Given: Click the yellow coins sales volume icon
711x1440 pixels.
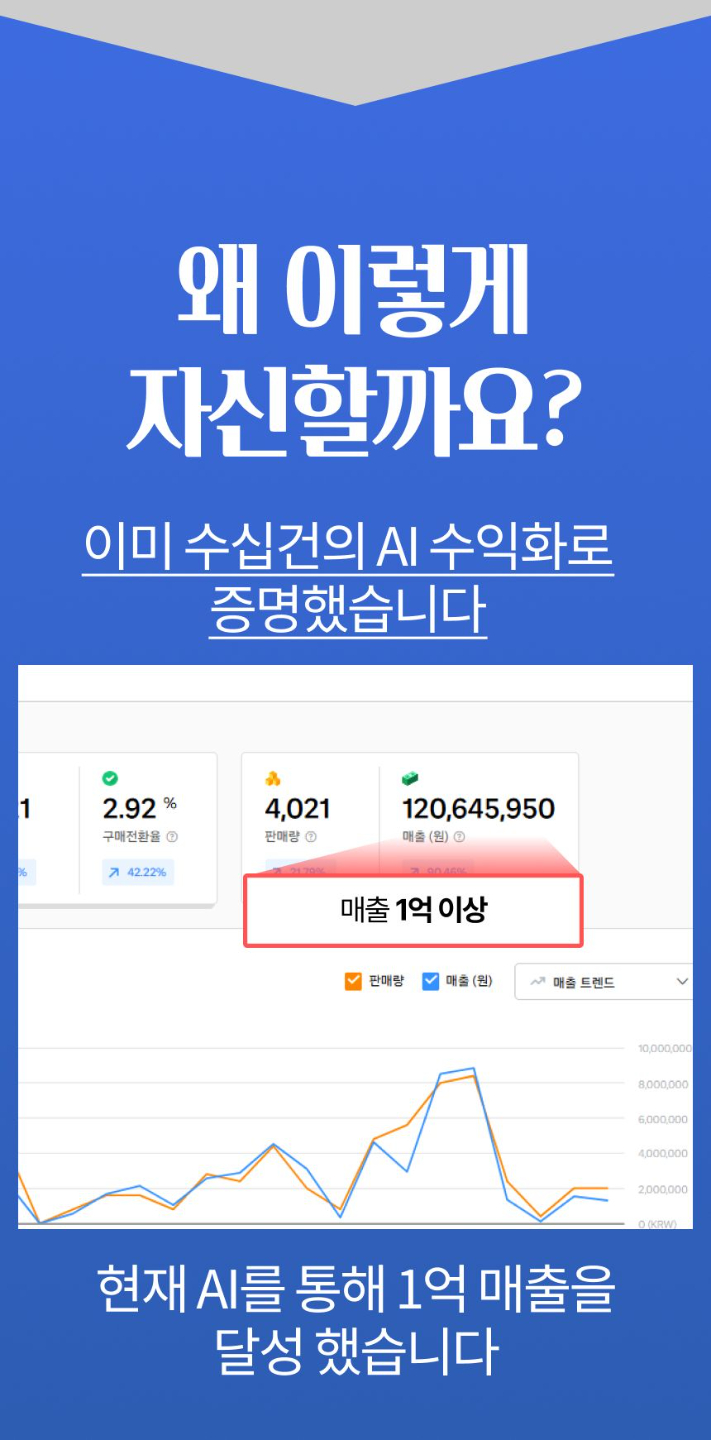Looking at the screenshot, I should pyautogui.click(x=273, y=778).
